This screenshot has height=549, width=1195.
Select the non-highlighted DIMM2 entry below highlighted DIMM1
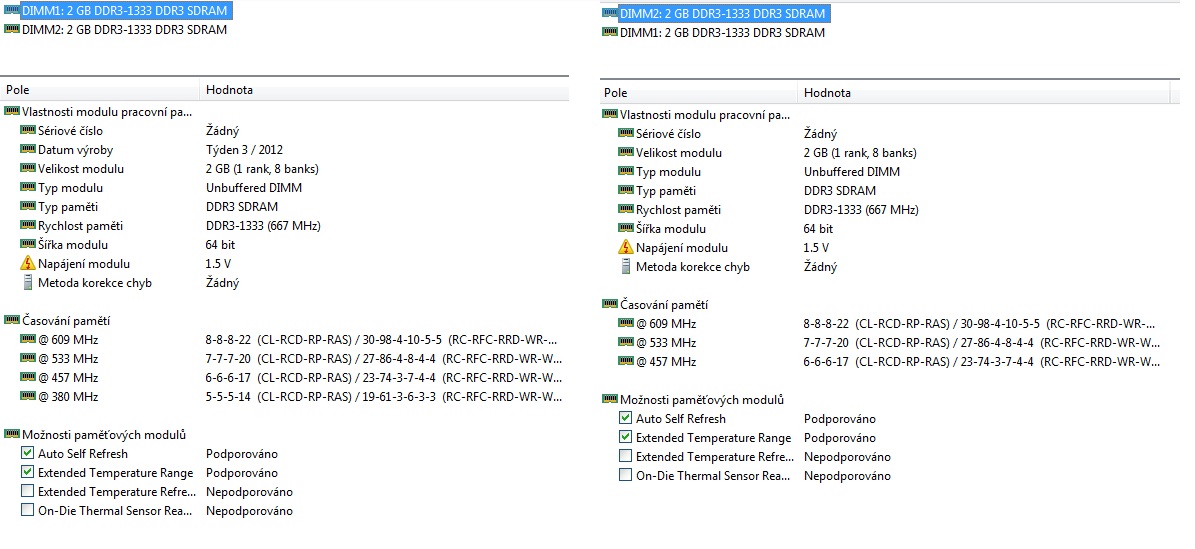click(x=124, y=30)
